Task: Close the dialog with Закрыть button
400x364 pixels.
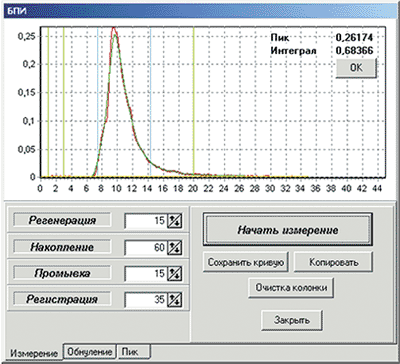Action: (292, 320)
